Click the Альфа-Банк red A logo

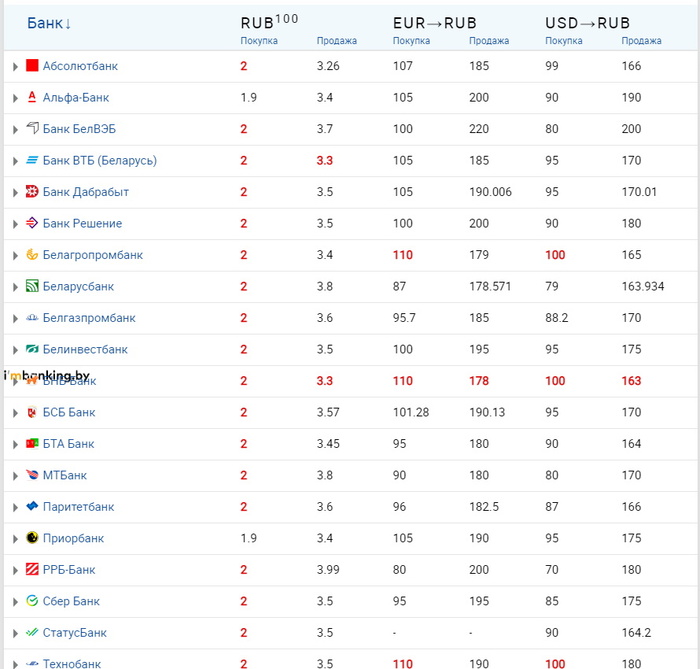coord(32,97)
